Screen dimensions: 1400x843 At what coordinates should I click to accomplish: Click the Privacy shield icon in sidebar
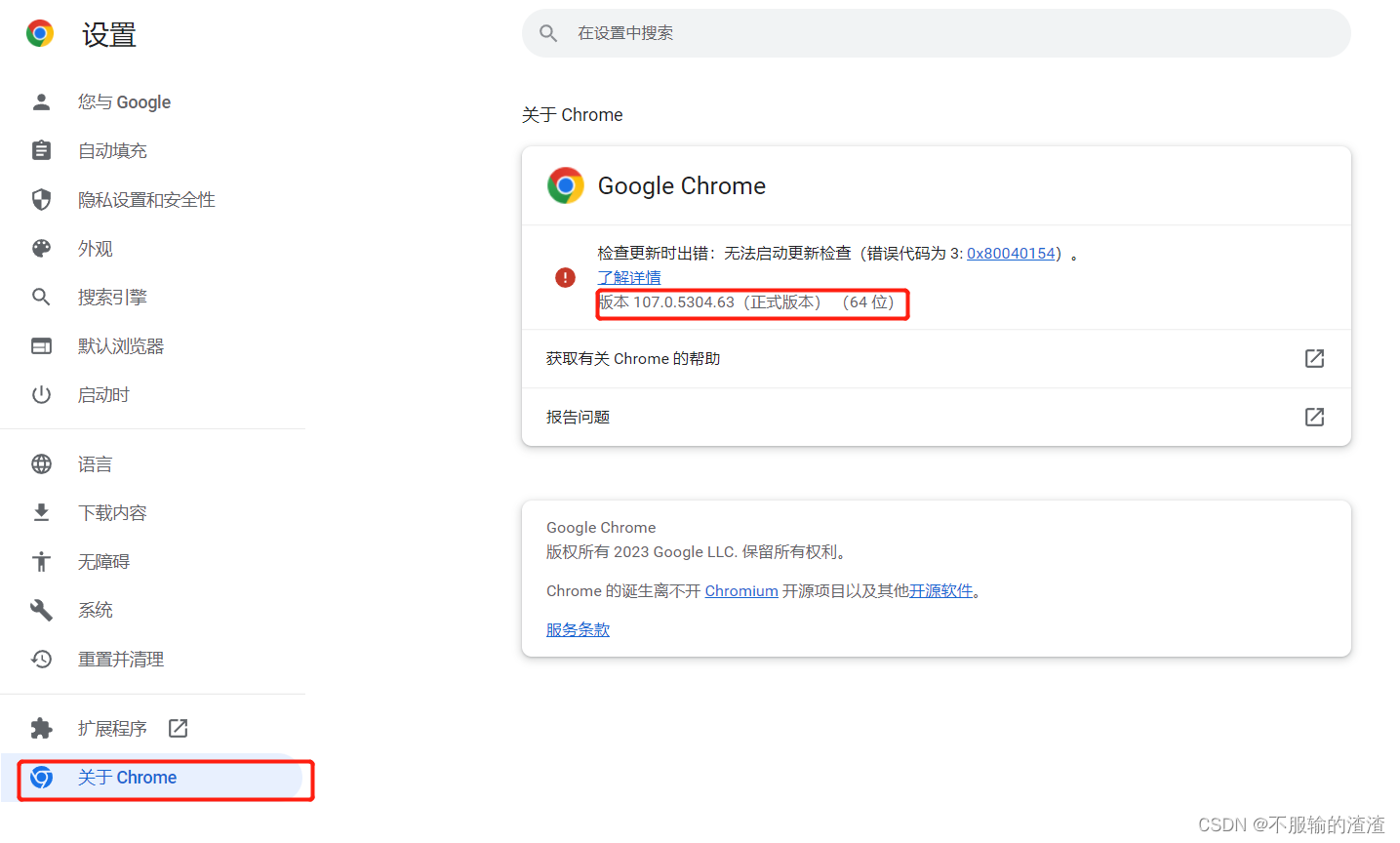(x=41, y=199)
